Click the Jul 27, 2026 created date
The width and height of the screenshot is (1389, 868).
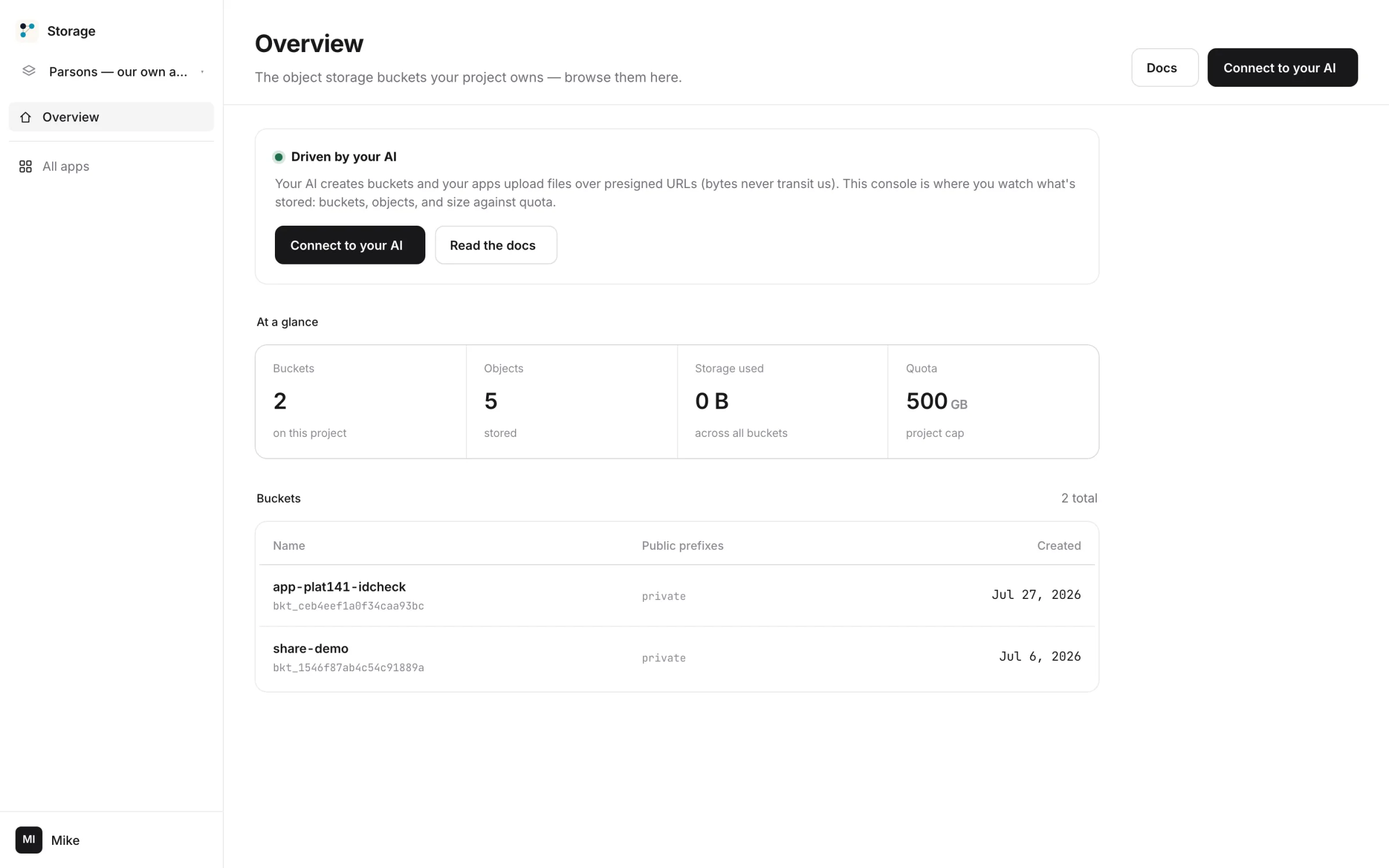click(x=1036, y=595)
